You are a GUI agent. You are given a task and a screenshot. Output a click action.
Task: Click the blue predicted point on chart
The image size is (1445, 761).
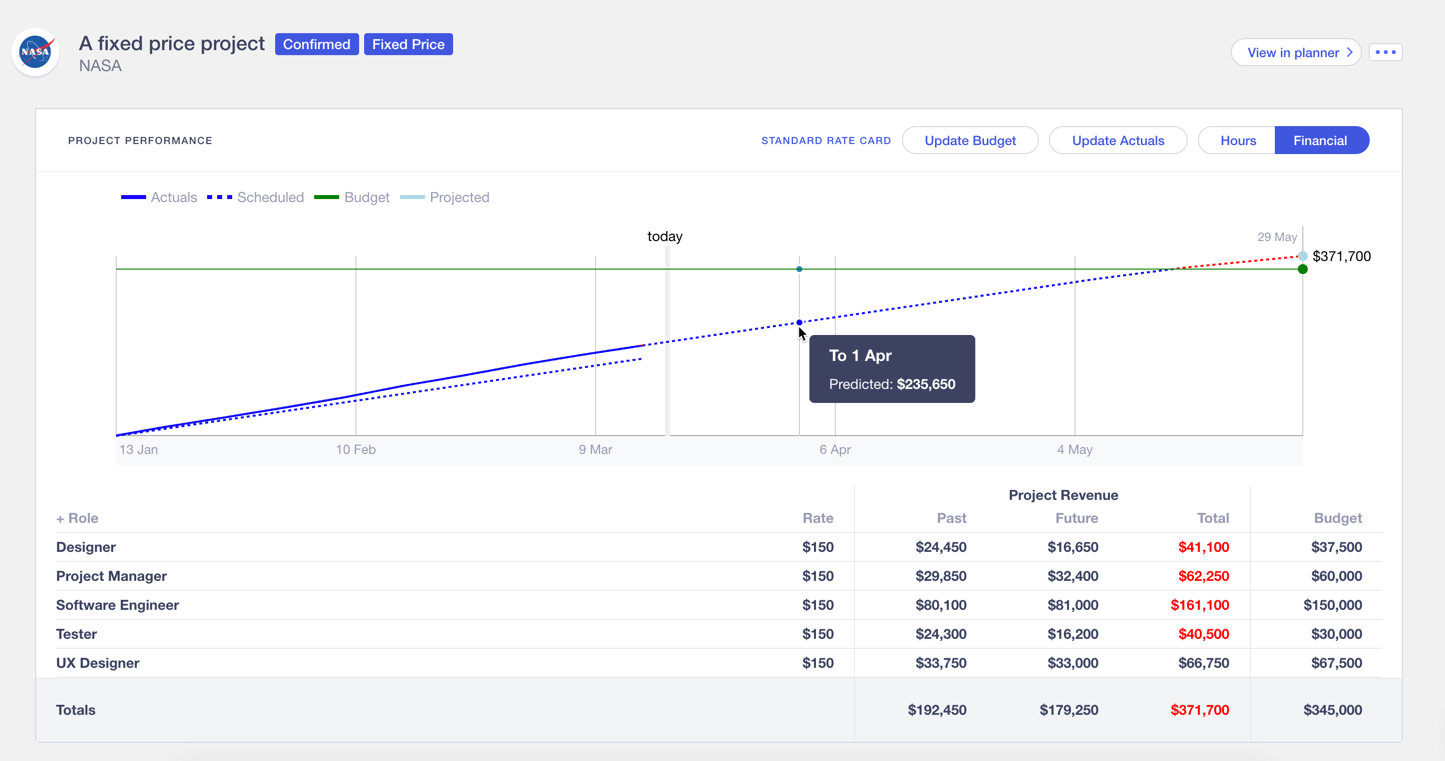click(799, 322)
